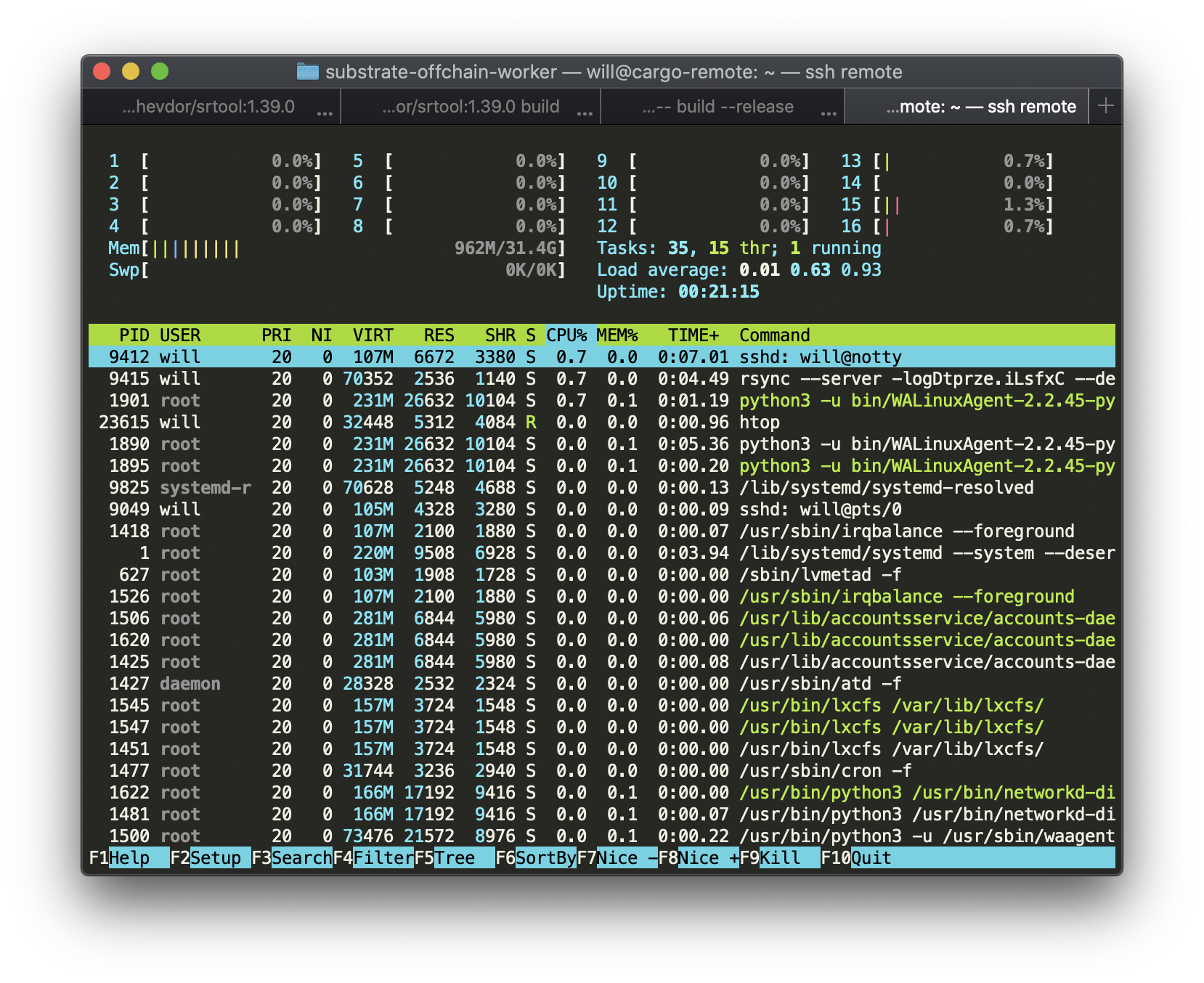Select PID 1526 irqbalance thread row
This screenshot has width=1204, height=983.
coord(602,596)
